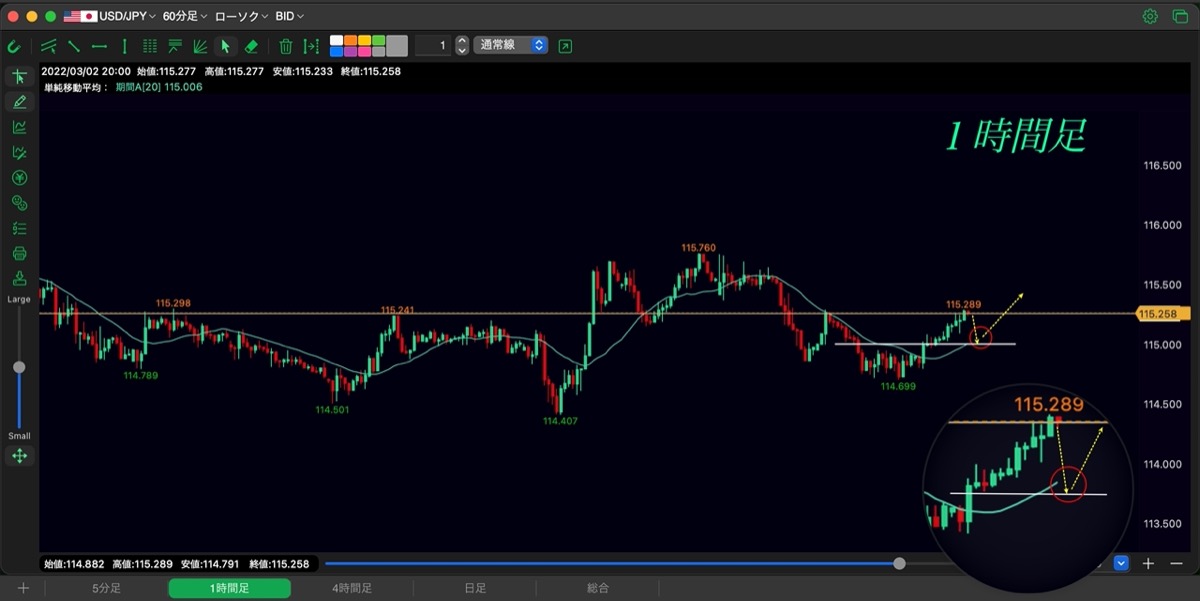Switch to the 総合 tab
Screen dimensions: 1200x601
598,588
